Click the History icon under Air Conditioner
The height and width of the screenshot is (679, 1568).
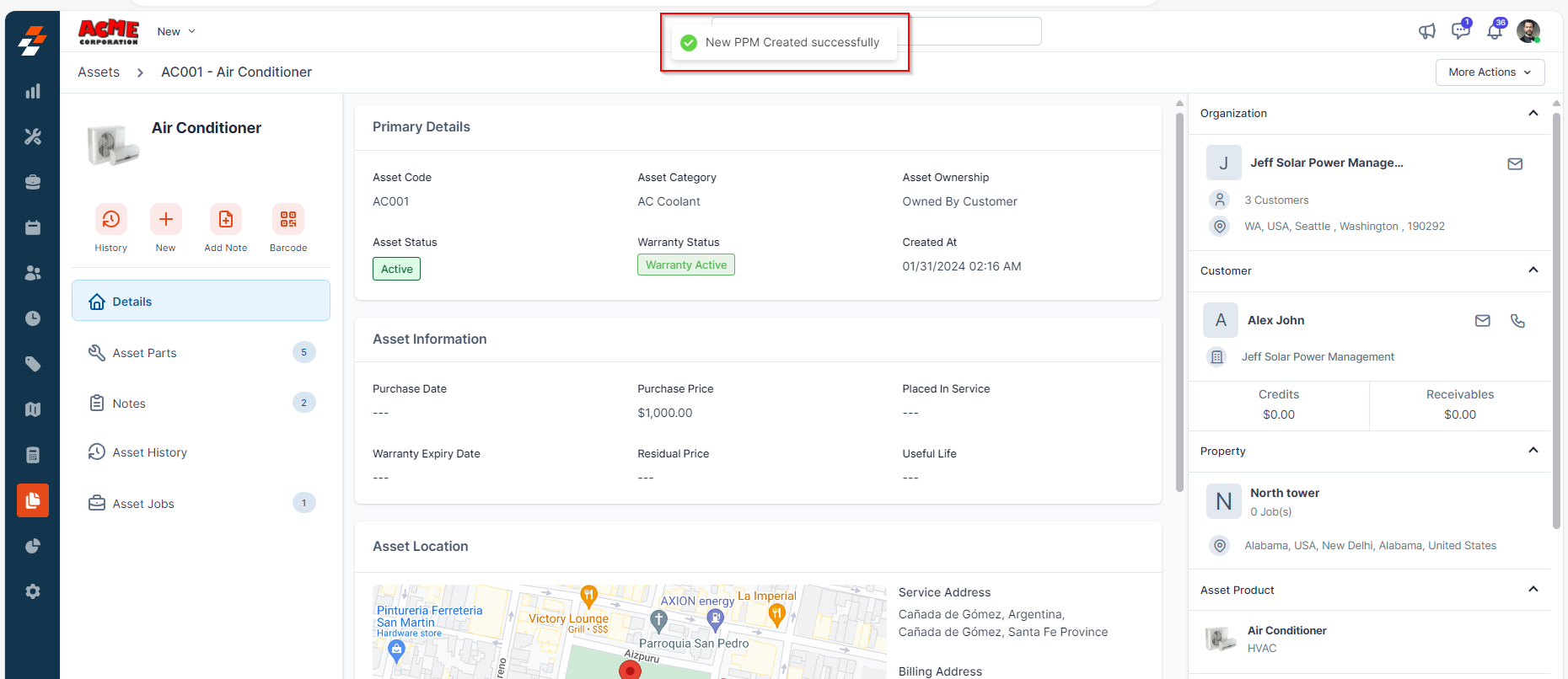pyautogui.click(x=110, y=220)
